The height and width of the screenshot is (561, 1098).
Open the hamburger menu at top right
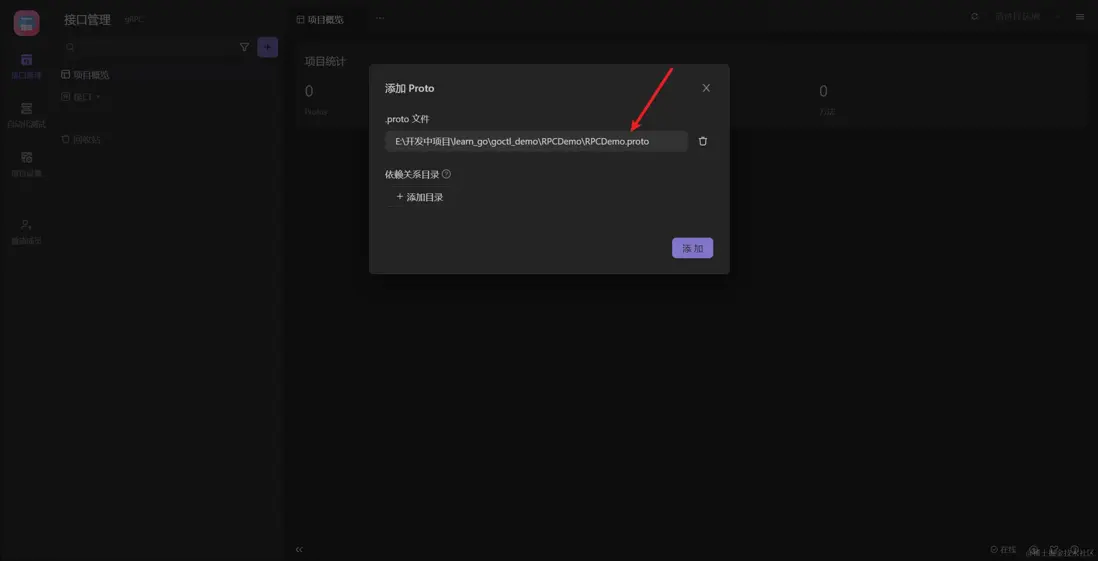pyautogui.click(x=1080, y=17)
